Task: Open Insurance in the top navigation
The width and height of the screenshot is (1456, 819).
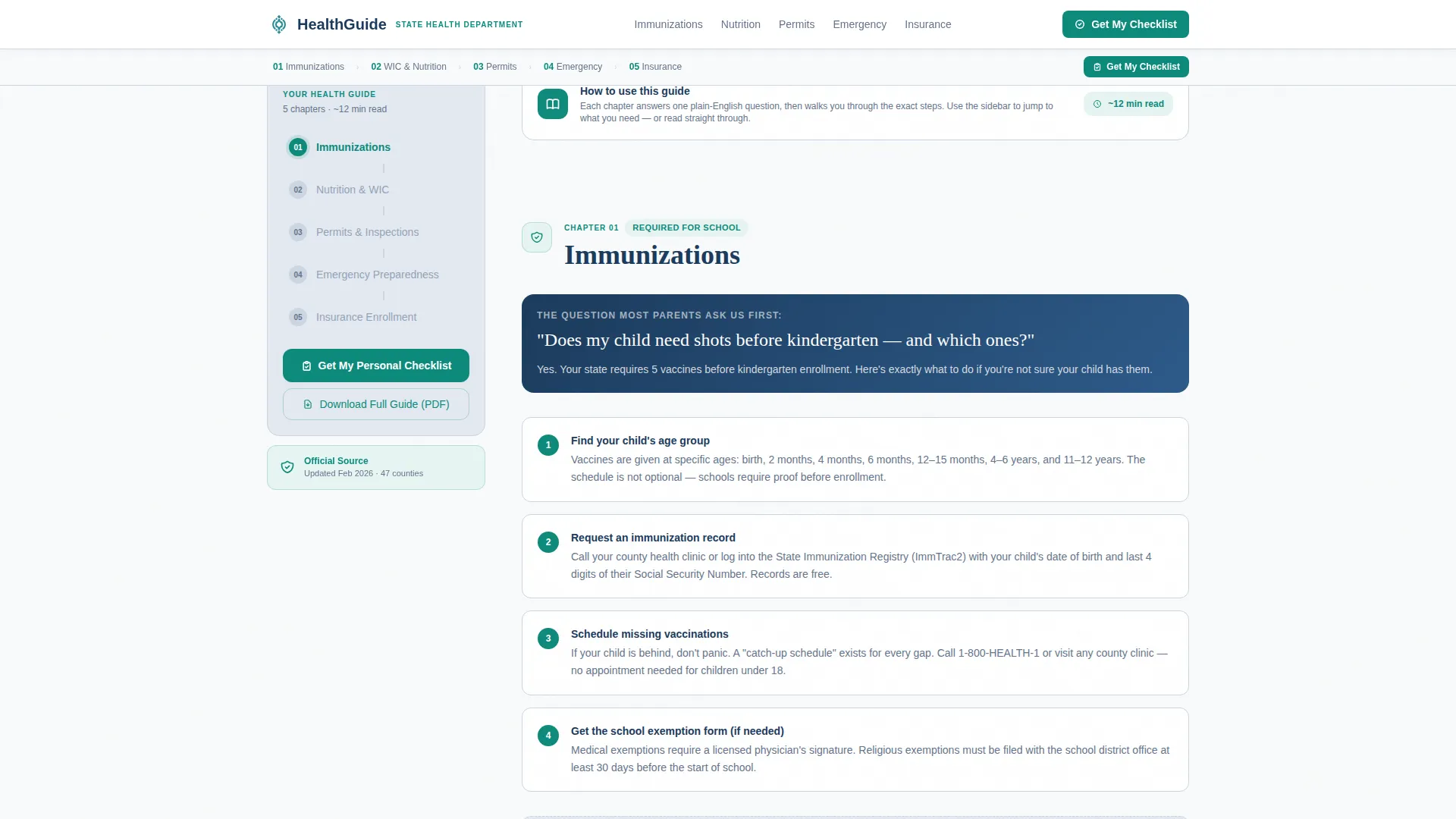Action: 927,24
